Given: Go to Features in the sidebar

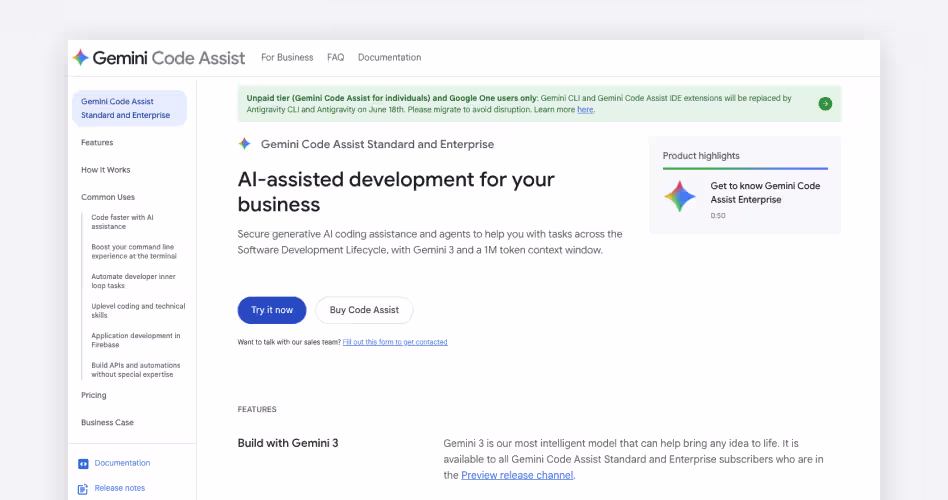Looking at the screenshot, I should coord(97,143).
